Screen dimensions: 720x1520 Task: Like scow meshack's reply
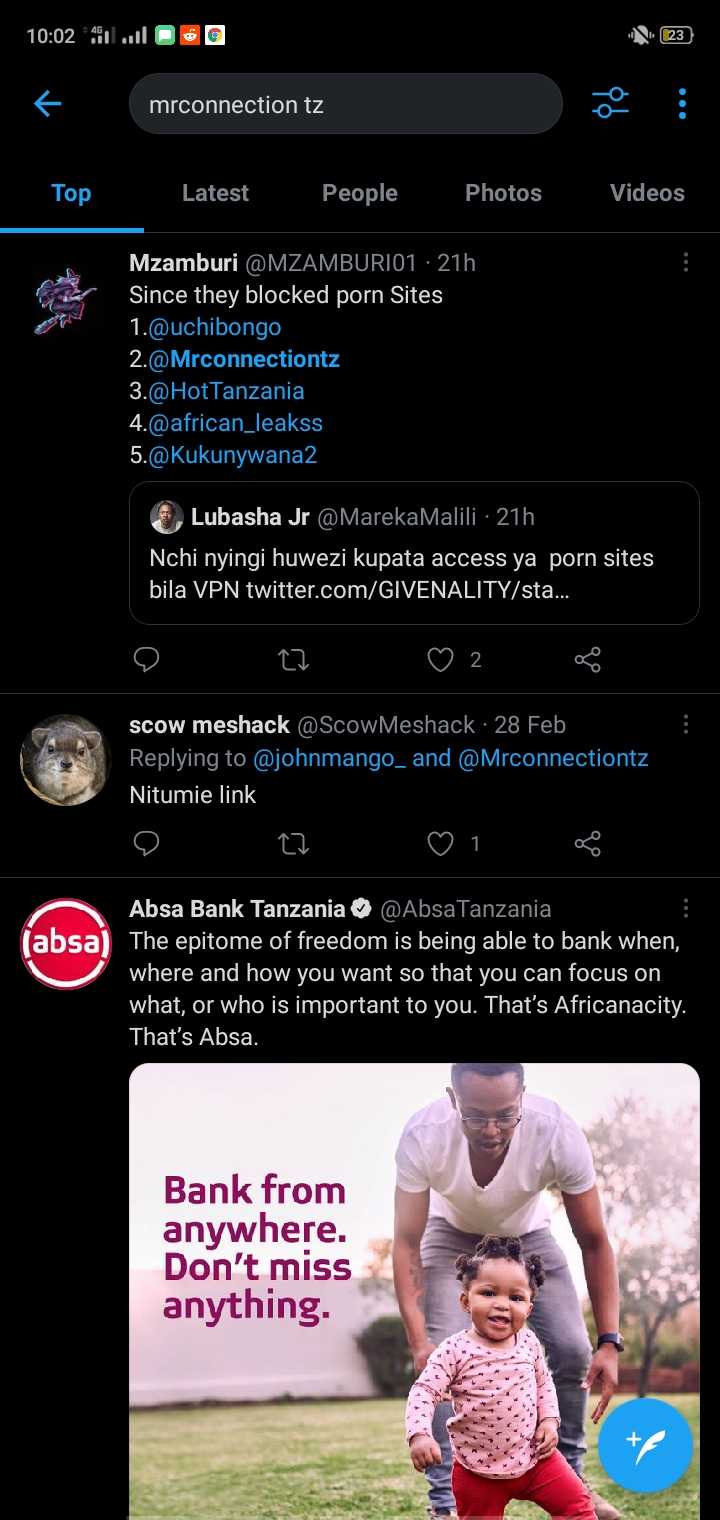click(x=441, y=844)
